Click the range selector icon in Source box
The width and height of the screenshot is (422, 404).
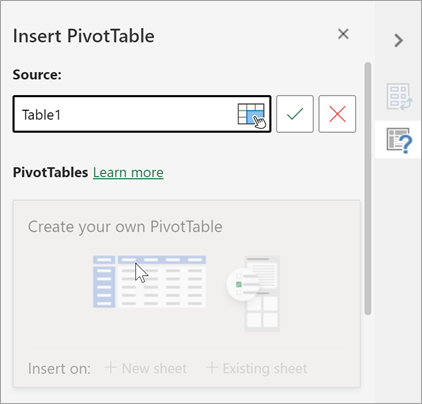252,115
